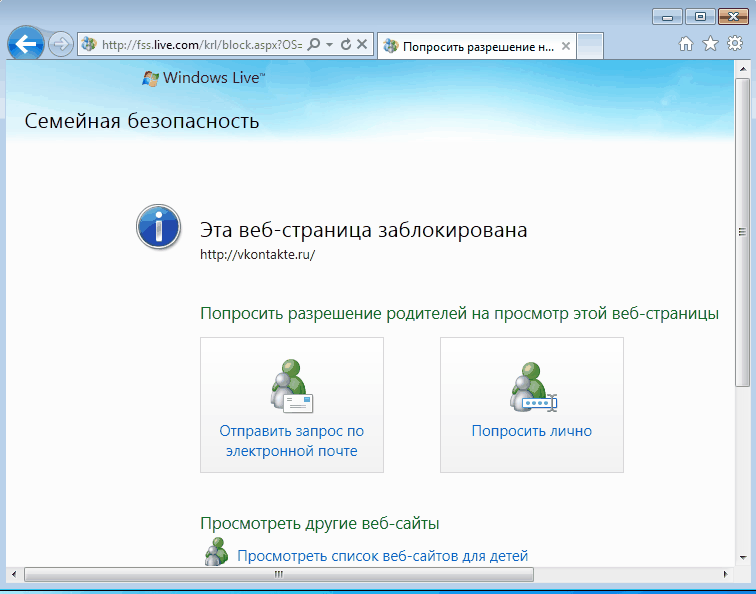The width and height of the screenshot is (756, 594).
Task: Click 'Просмотреть другие веб-сайты' heading
Action: (x=320, y=523)
